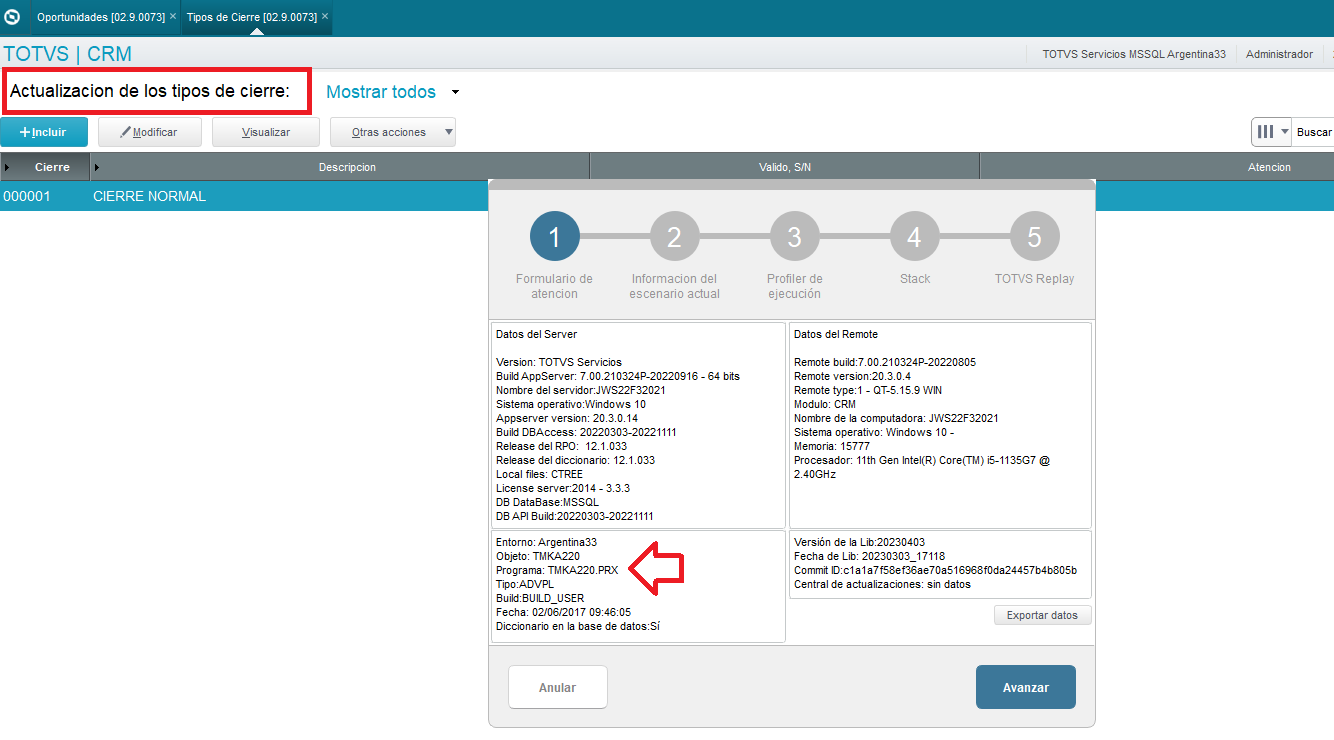Click TOTVS Servicios MSSQL Argentina33 in the header
This screenshot has width=1334, height=740.
coord(1134,54)
